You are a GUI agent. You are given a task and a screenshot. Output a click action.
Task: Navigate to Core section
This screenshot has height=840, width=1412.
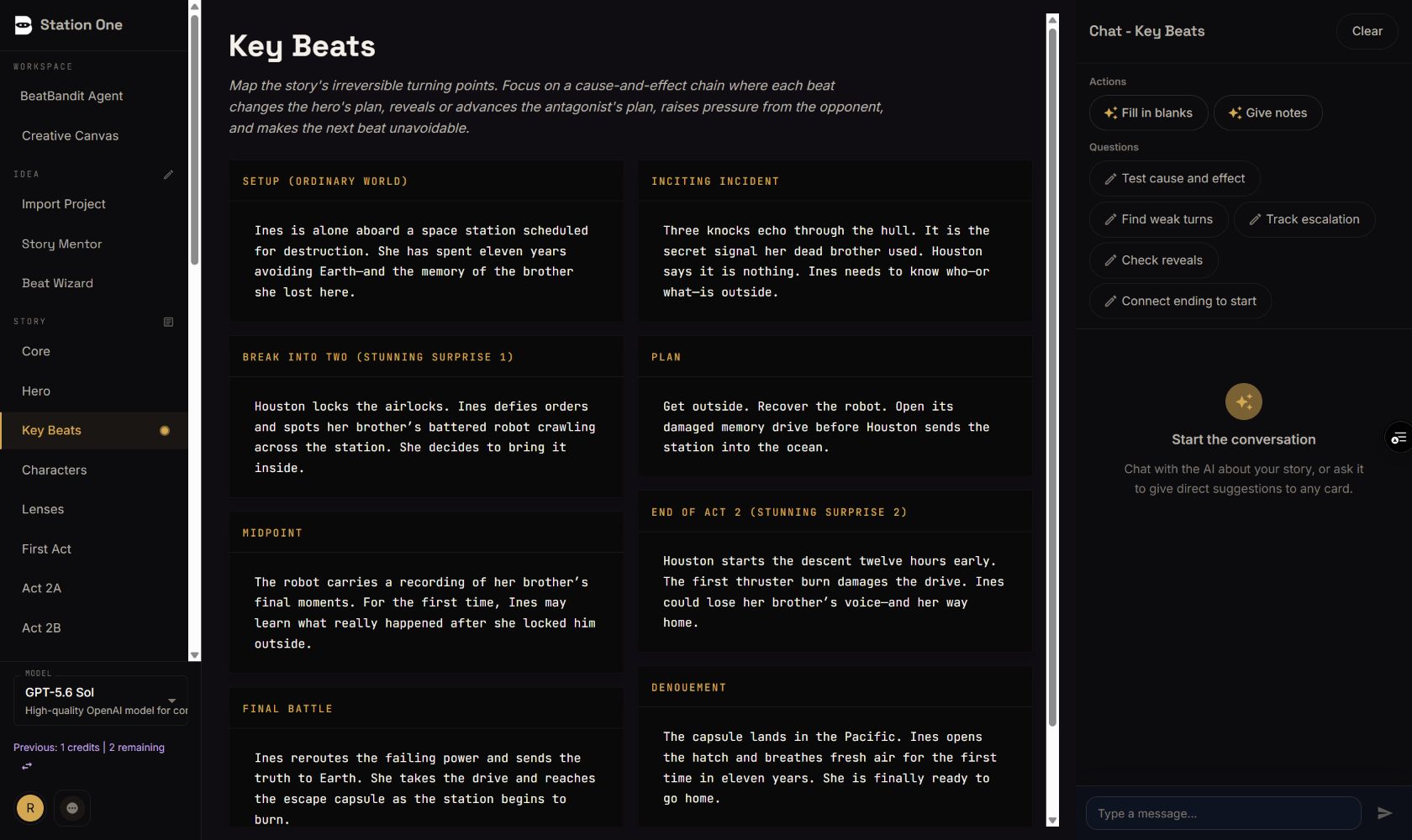[x=94, y=351]
